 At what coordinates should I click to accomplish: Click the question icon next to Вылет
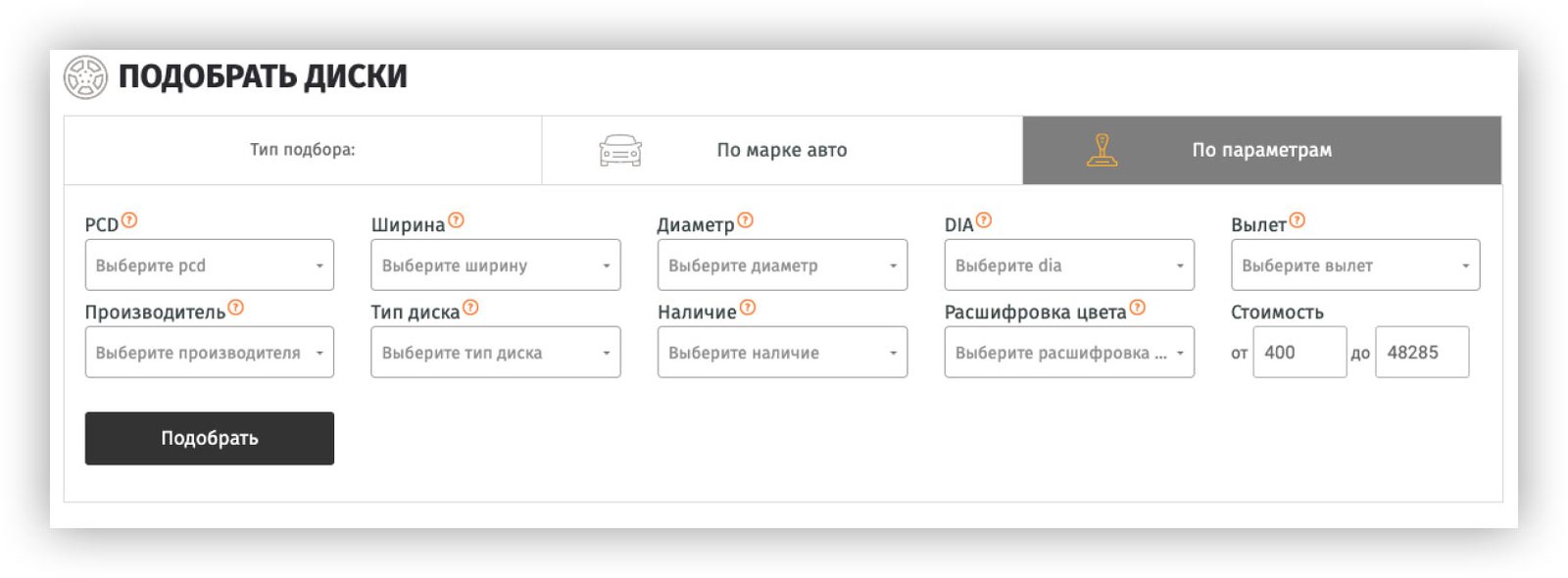pyautogui.click(x=1298, y=221)
